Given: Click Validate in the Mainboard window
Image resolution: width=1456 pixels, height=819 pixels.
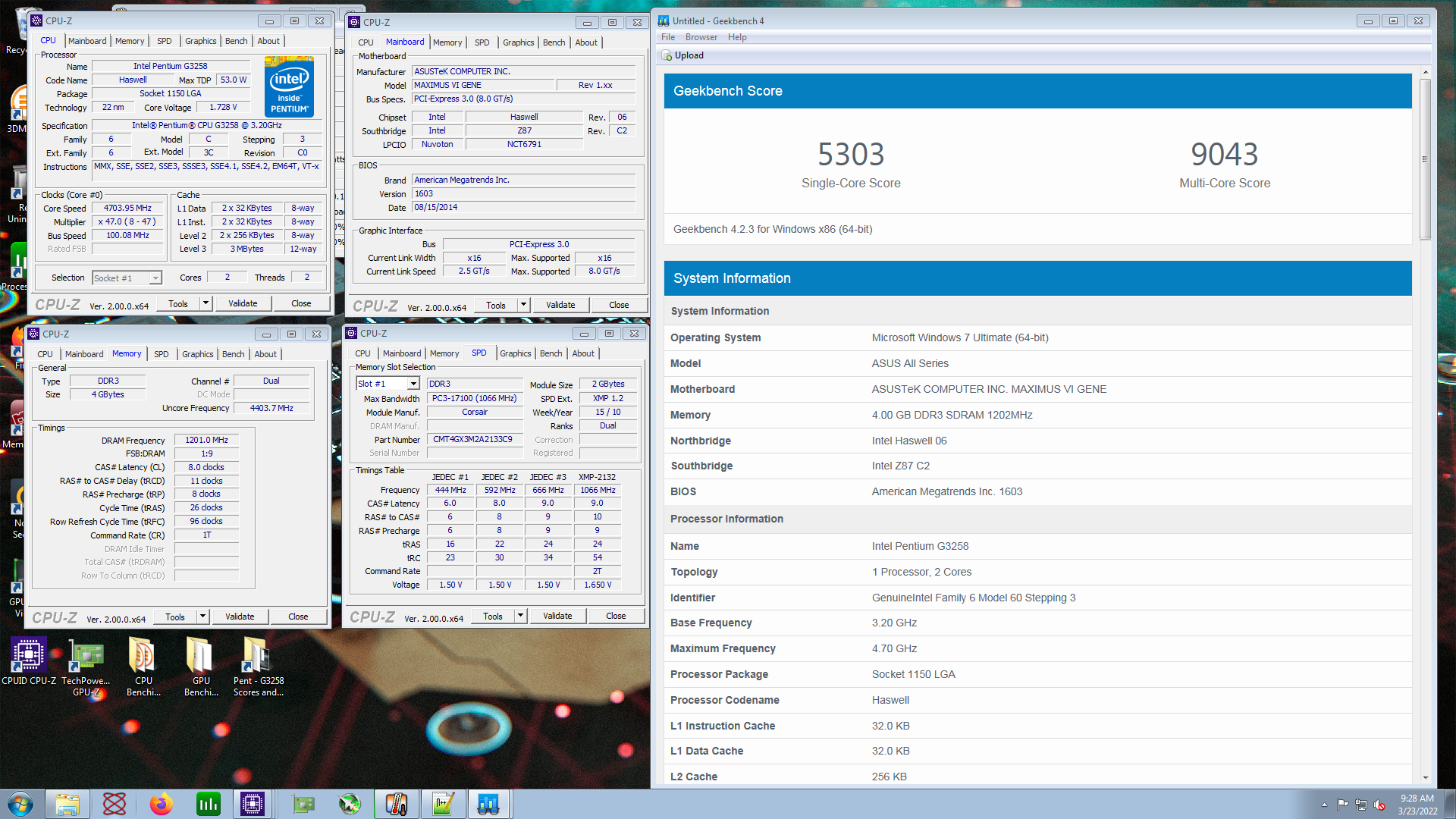Looking at the screenshot, I should coord(561,305).
